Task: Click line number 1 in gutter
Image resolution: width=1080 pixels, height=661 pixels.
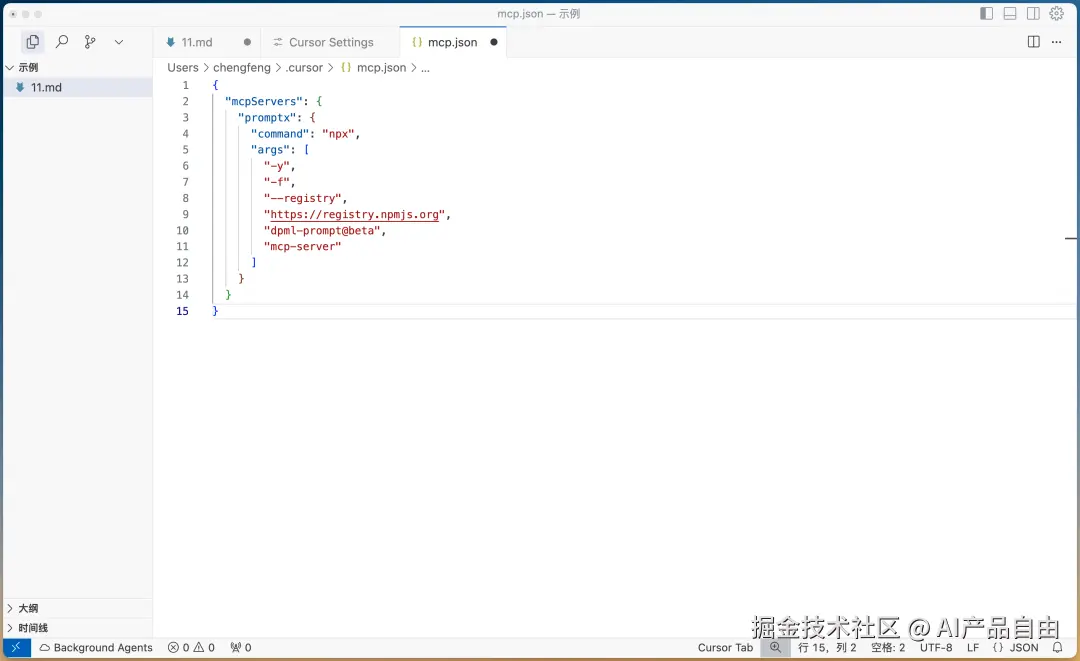Action: pos(185,85)
